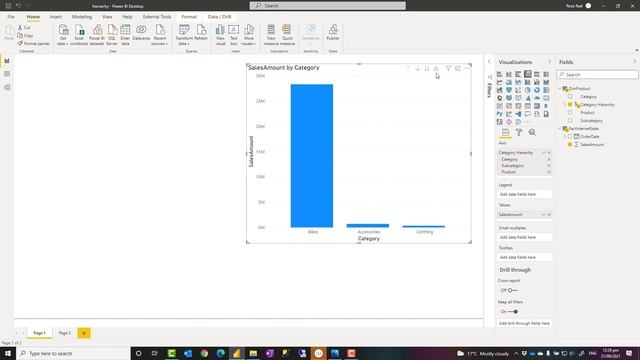The height and width of the screenshot is (360, 640).
Task: Switch to the Modeling ribbon tab
Action: pos(82,17)
